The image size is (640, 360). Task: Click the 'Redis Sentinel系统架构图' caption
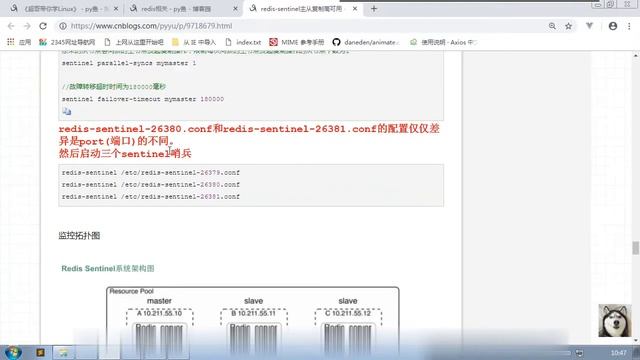click(108, 268)
